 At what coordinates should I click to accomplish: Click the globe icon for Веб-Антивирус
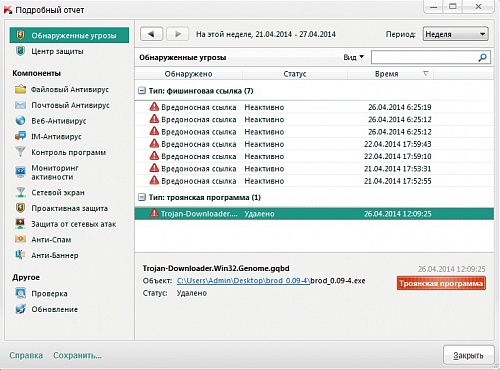(x=21, y=120)
